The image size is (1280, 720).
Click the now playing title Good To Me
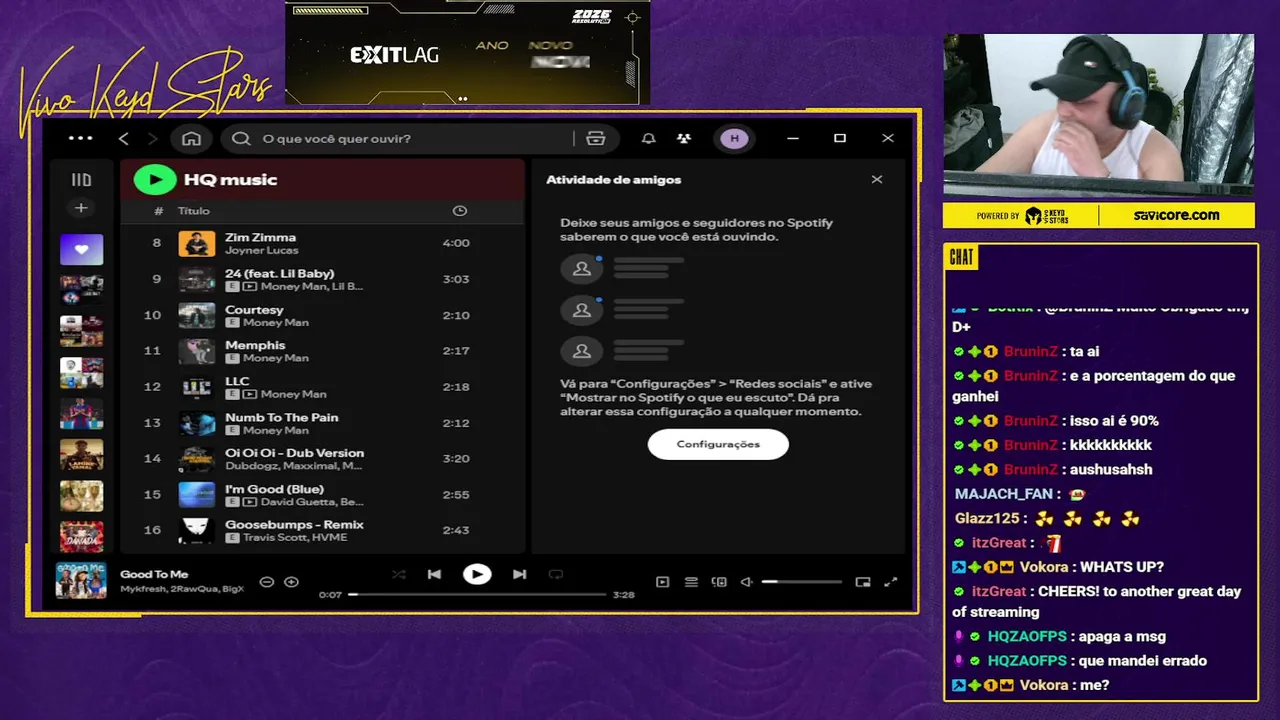(154, 574)
